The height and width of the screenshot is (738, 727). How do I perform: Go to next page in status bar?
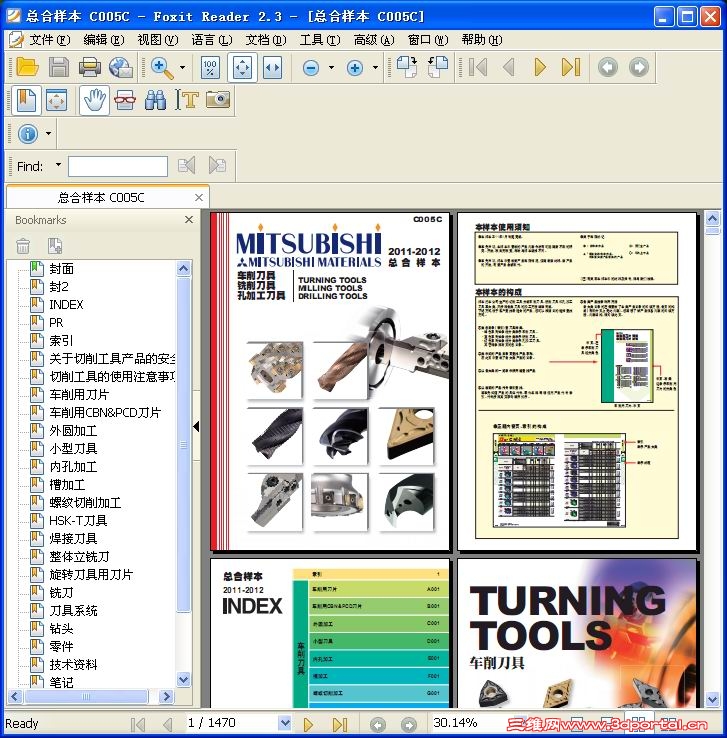point(308,724)
